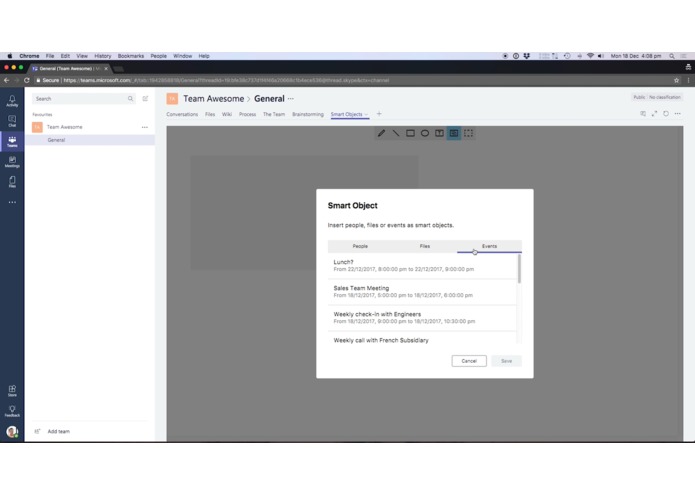Screen dimensions: 695x494
Task: Open the Activity feed in sidebar
Action: point(12,101)
